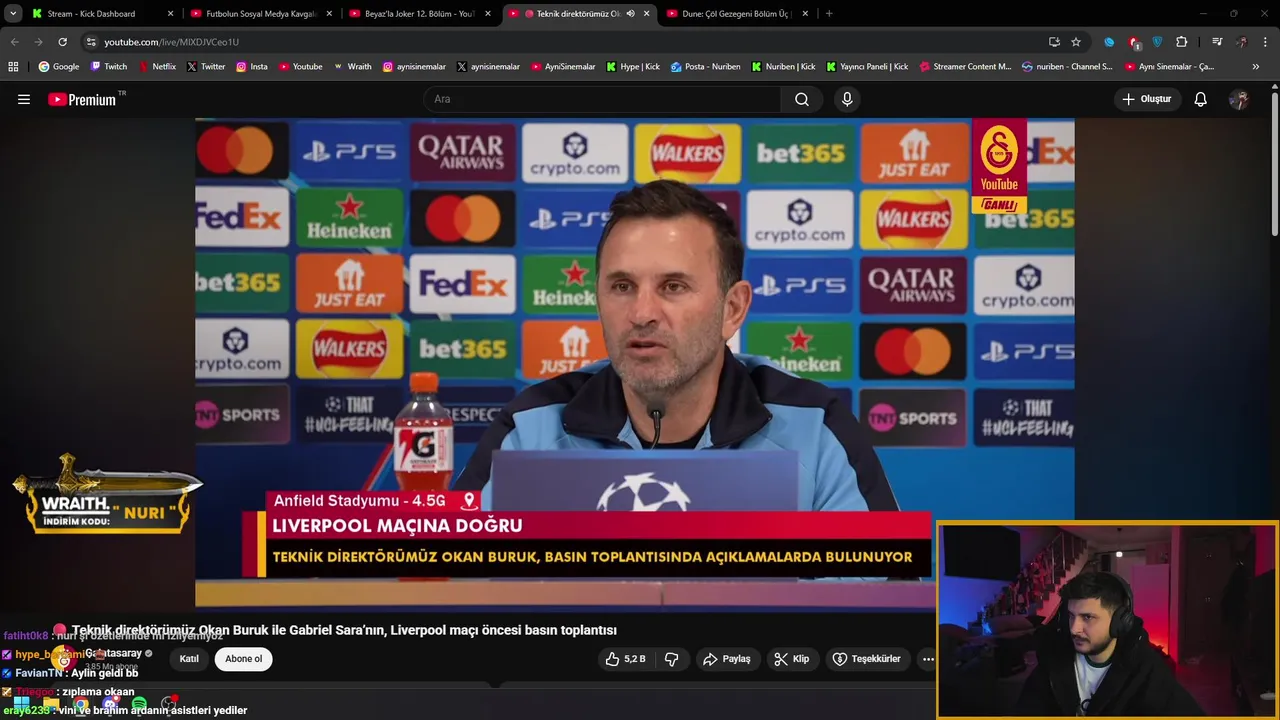Click the search magnifier button
This screenshot has height=720, width=1280.
click(802, 99)
